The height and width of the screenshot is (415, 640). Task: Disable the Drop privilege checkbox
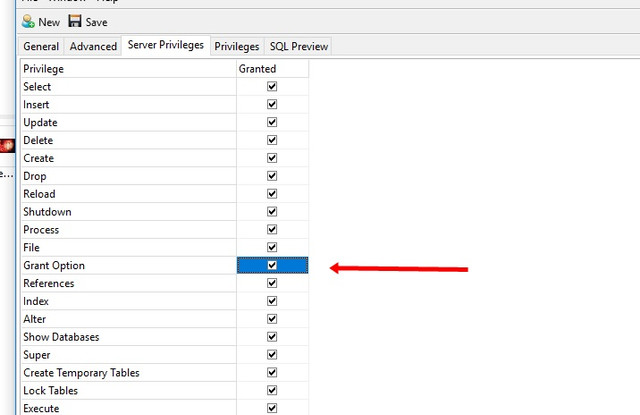coord(272,176)
